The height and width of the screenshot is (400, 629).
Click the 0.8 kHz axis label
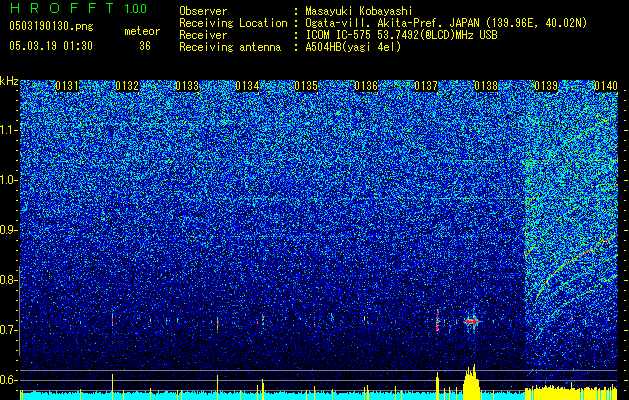[9, 280]
